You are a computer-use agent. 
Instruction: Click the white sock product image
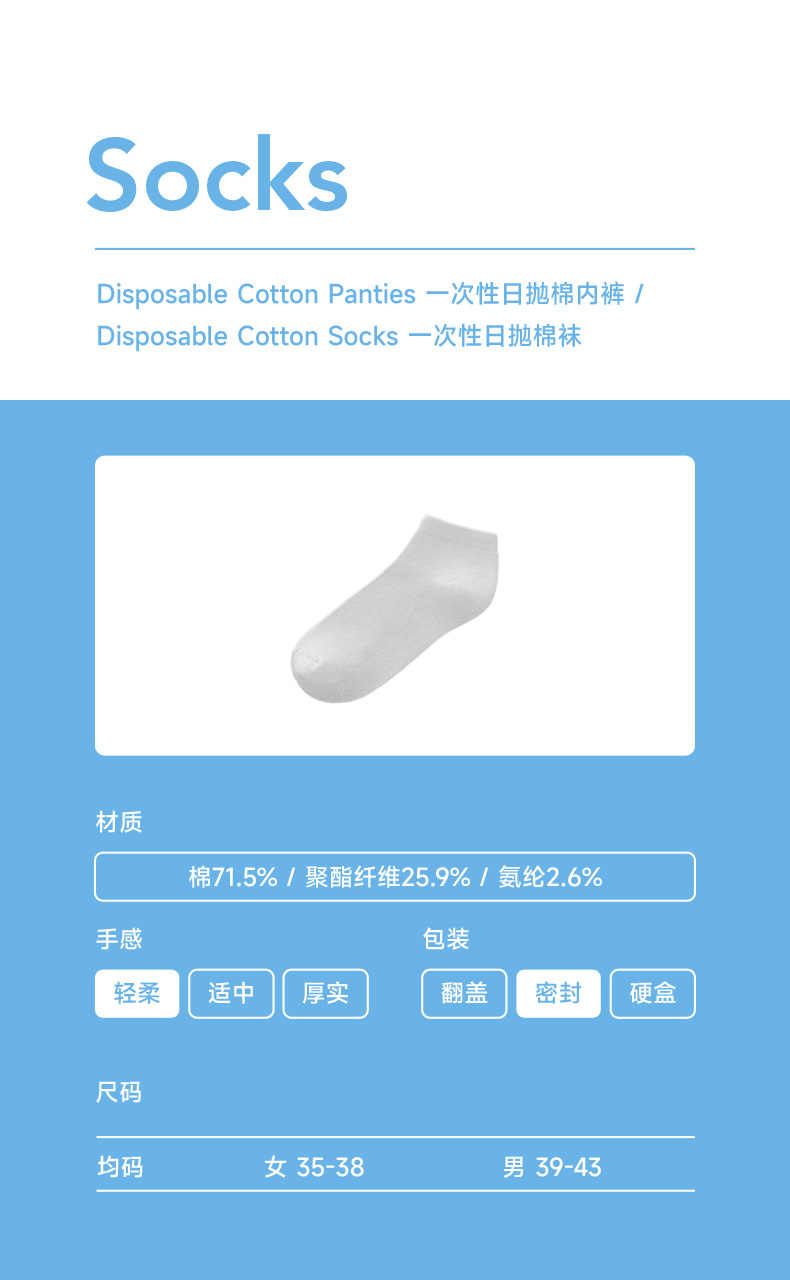click(x=395, y=608)
